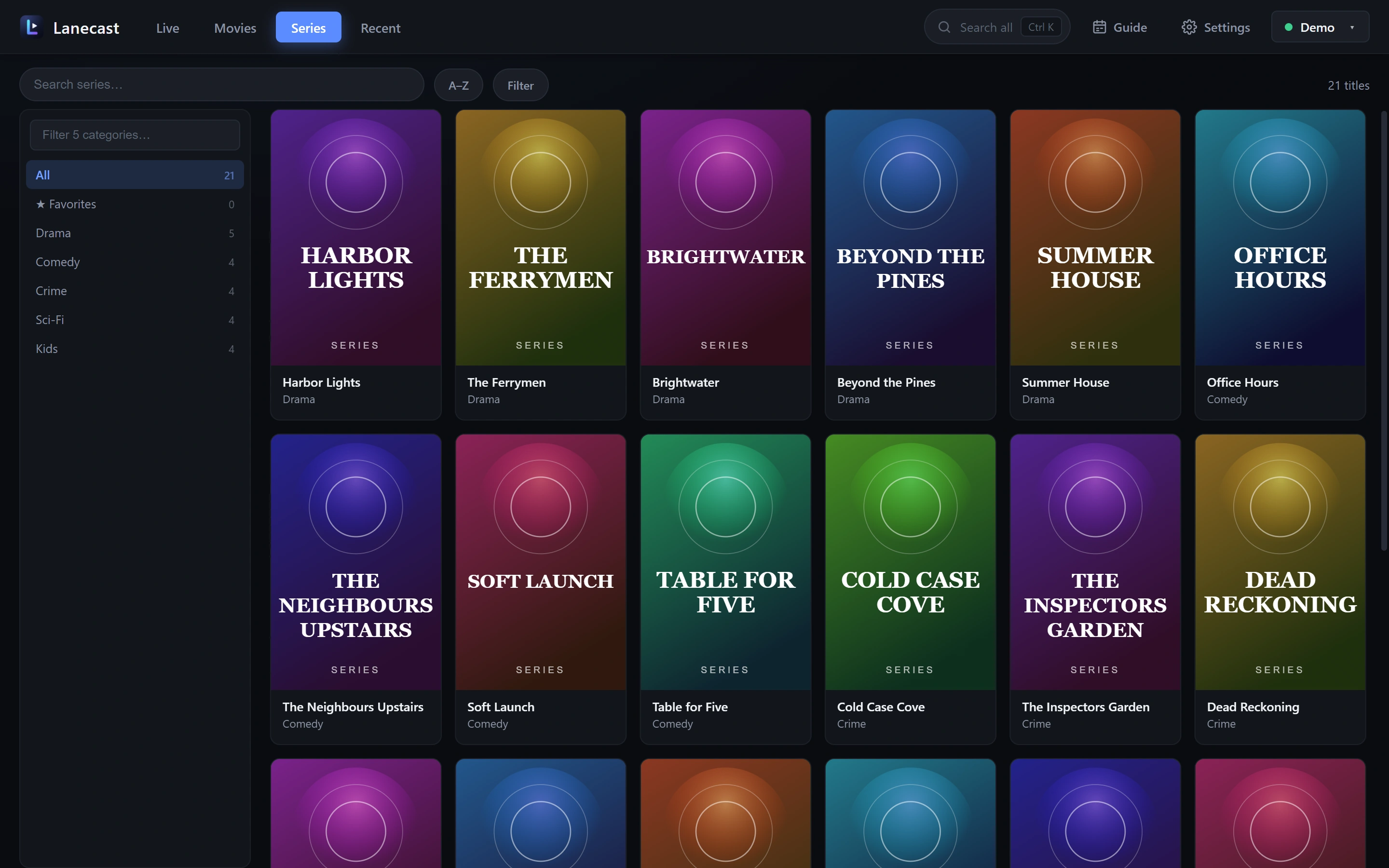Open the Brightwater poster

pyautogui.click(x=725, y=238)
